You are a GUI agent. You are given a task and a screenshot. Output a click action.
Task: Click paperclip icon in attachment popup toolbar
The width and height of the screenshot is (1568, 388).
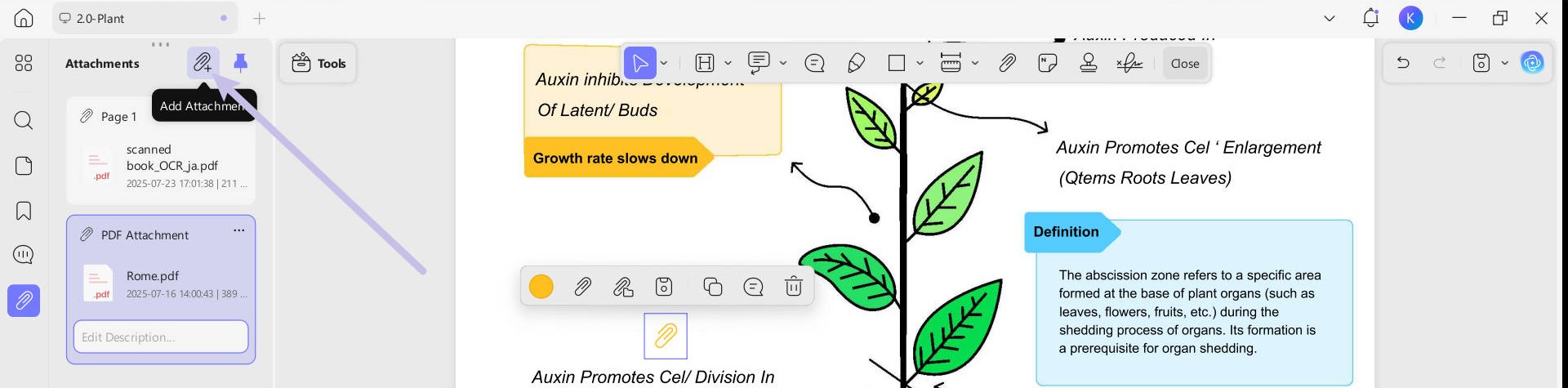coord(582,287)
